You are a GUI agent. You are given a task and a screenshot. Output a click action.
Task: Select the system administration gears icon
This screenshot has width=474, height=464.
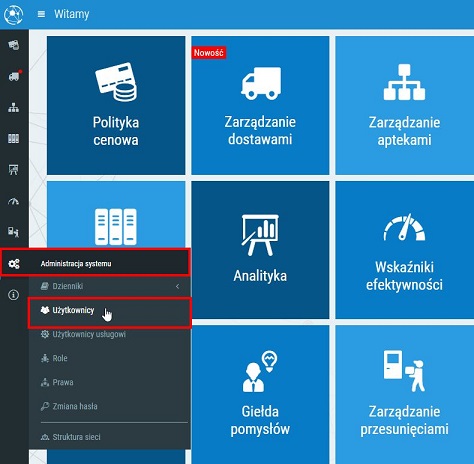coord(14,264)
